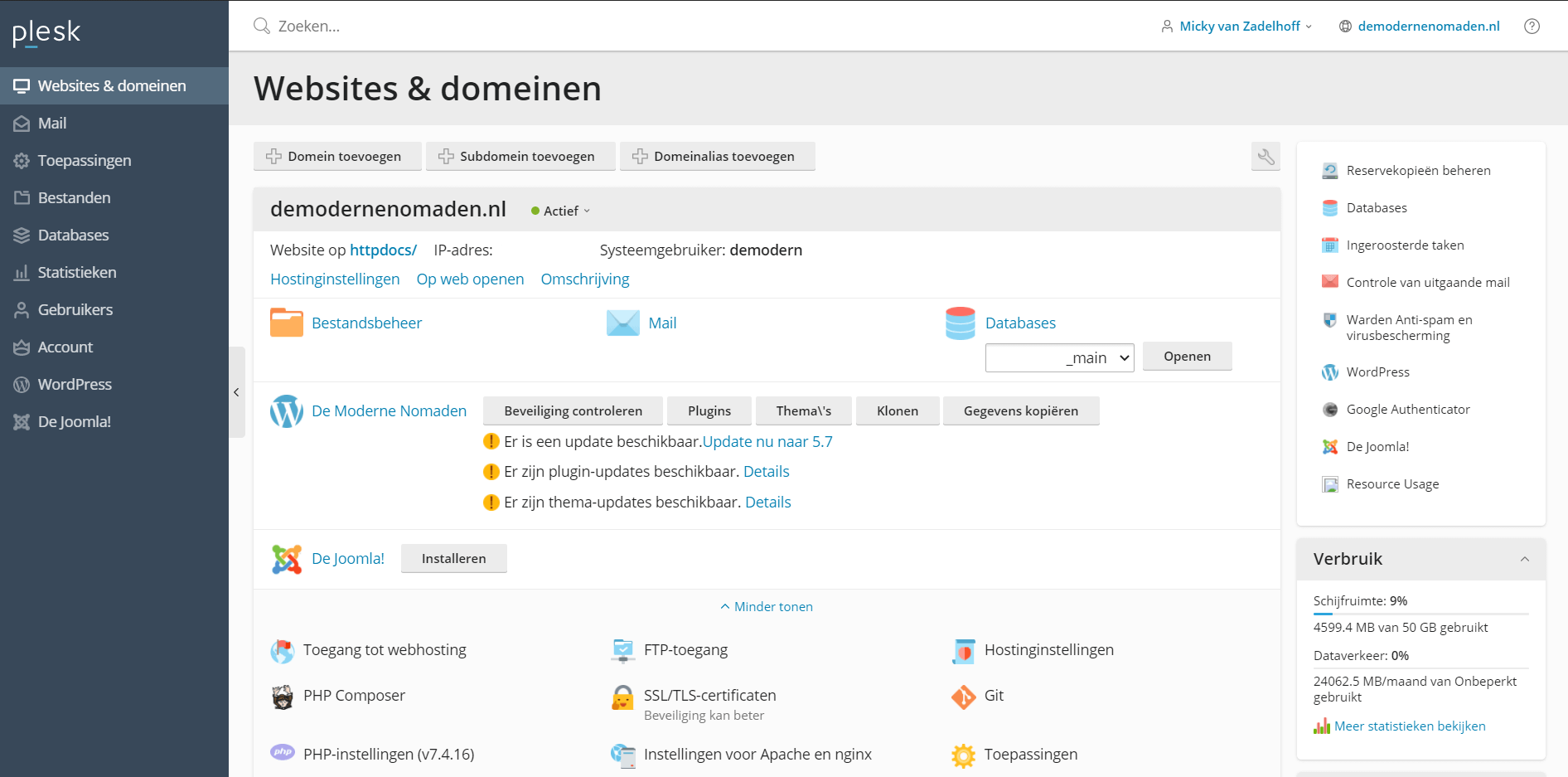This screenshot has height=777, width=1568.
Task: Click the Databases stack icon in the domain panel
Action: (960, 323)
